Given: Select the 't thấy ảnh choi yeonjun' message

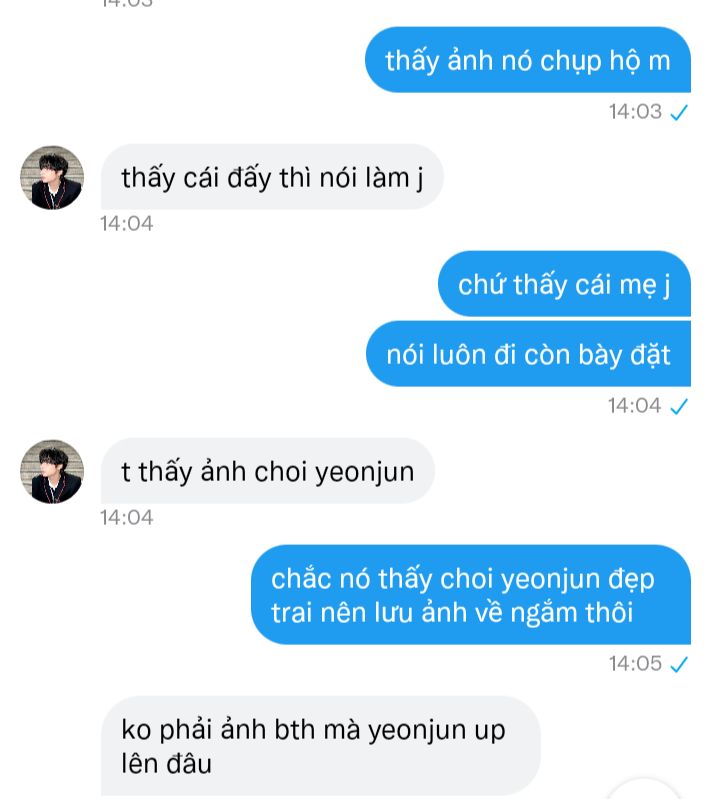Looking at the screenshot, I should coord(268,471).
